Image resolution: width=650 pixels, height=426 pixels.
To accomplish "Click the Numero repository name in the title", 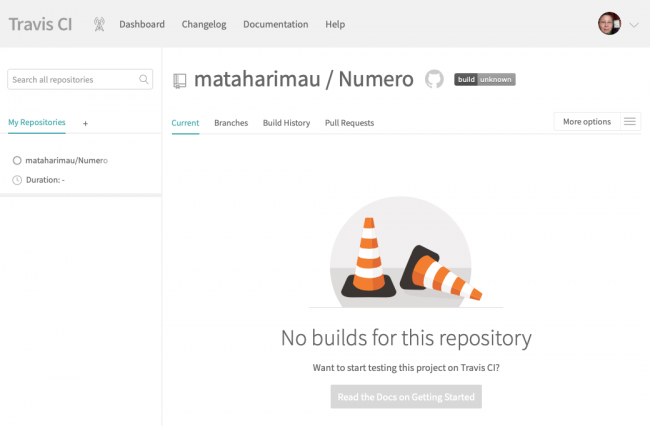I will click(x=376, y=79).
